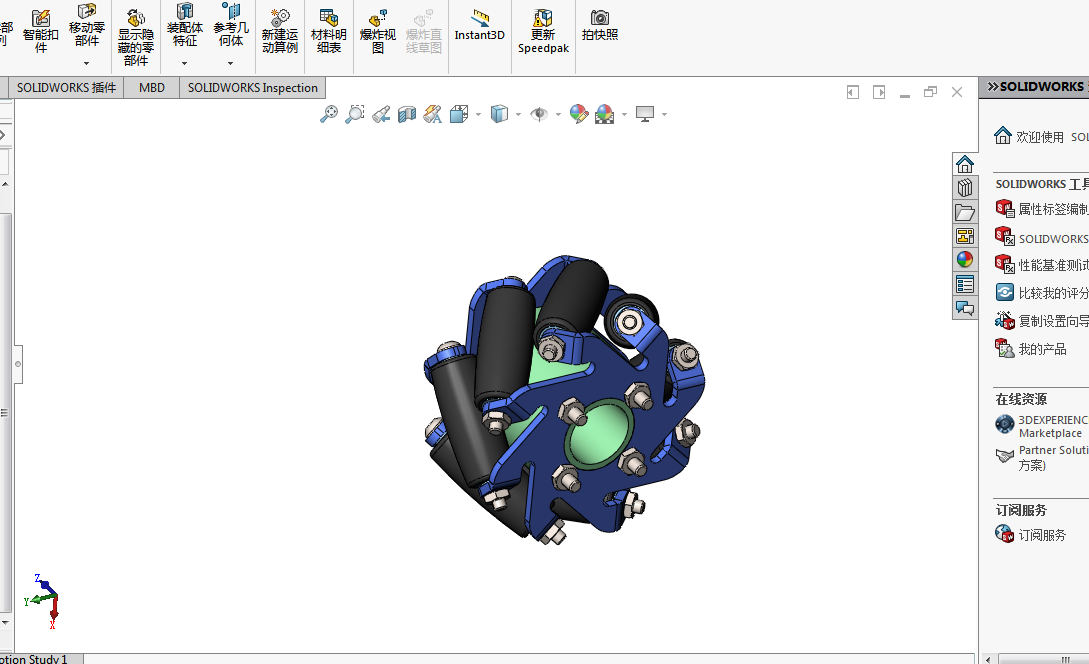
Task: Expand the dropdown under 参考几何体
Action: point(231,63)
